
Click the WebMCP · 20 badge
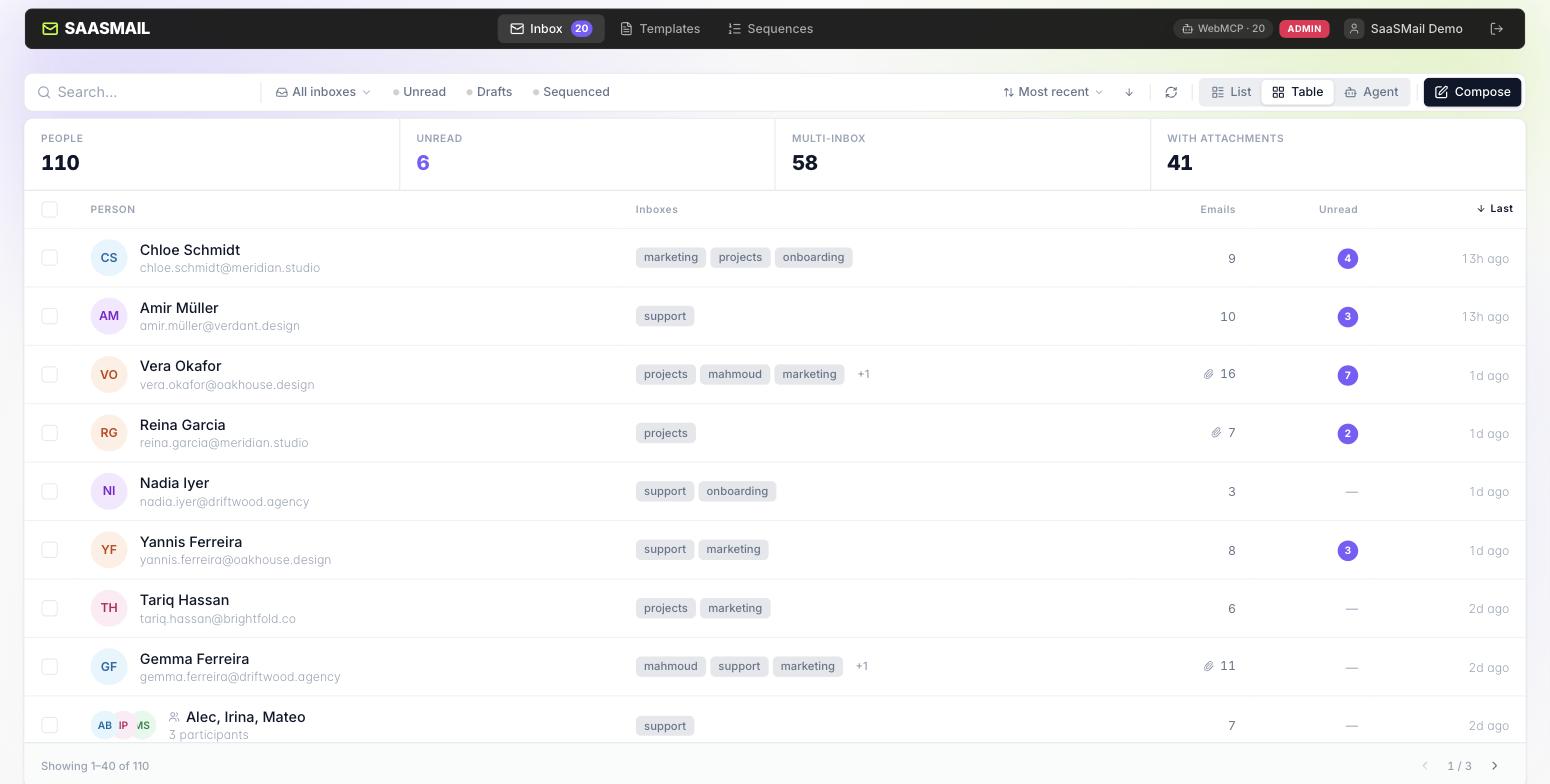coord(1222,29)
